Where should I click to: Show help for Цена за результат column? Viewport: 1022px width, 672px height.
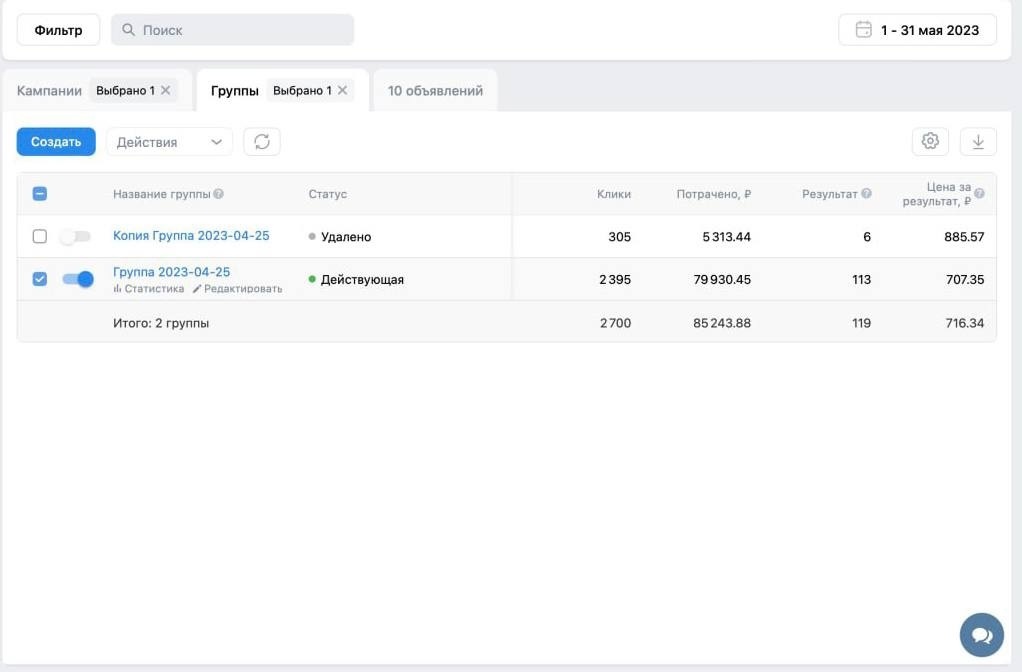[x=979, y=194]
